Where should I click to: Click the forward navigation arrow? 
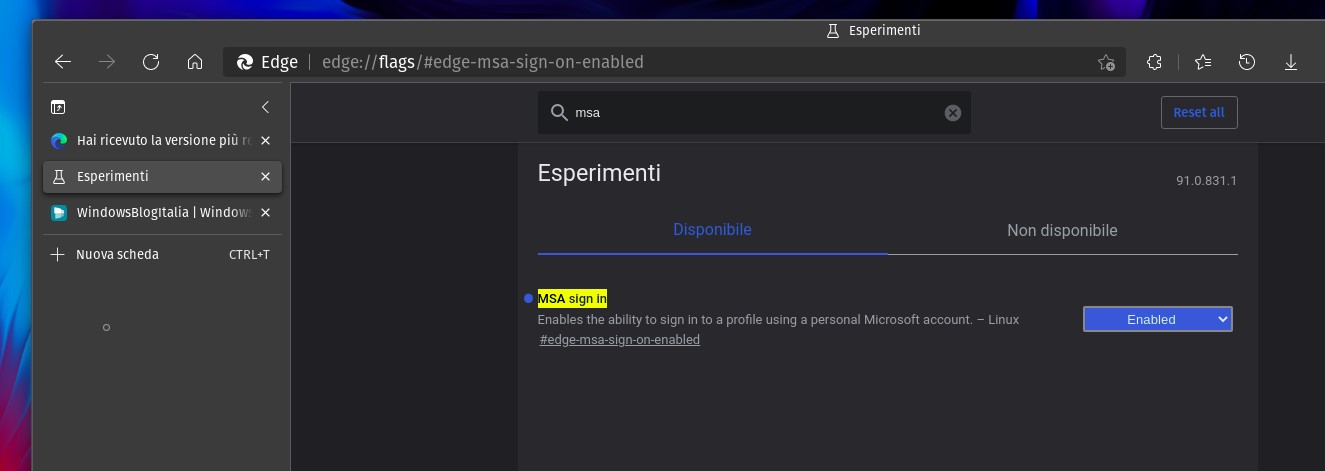pyautogui.click(x=107, y=62)
